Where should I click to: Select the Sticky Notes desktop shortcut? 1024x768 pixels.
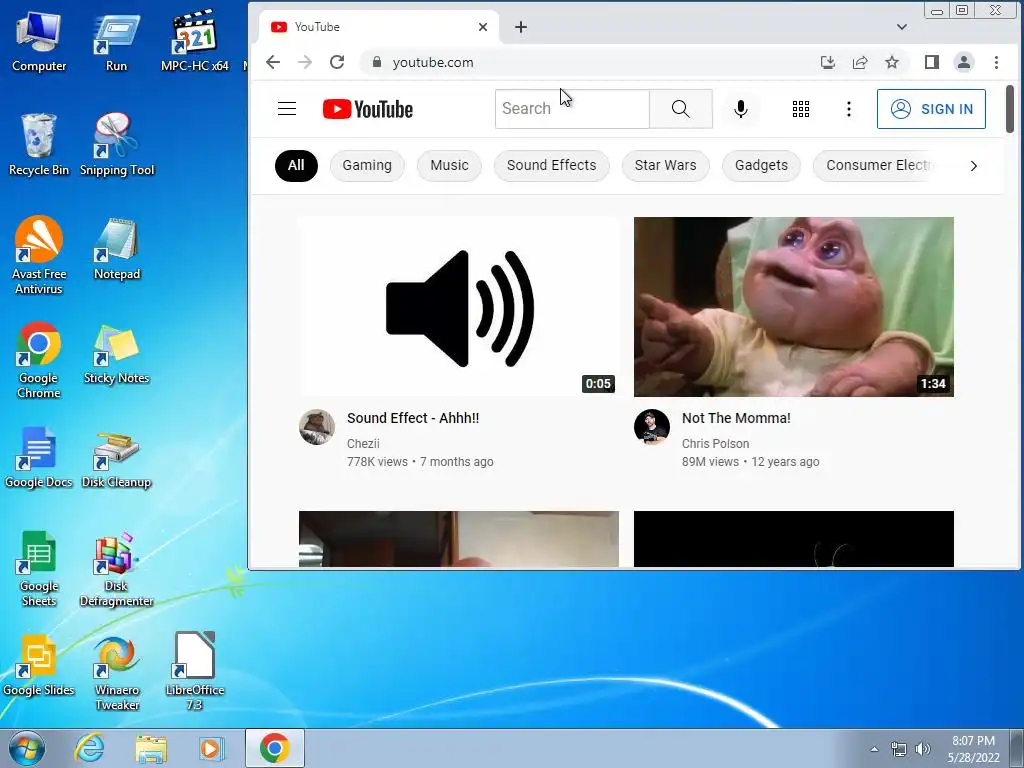(x=116, y=355)
